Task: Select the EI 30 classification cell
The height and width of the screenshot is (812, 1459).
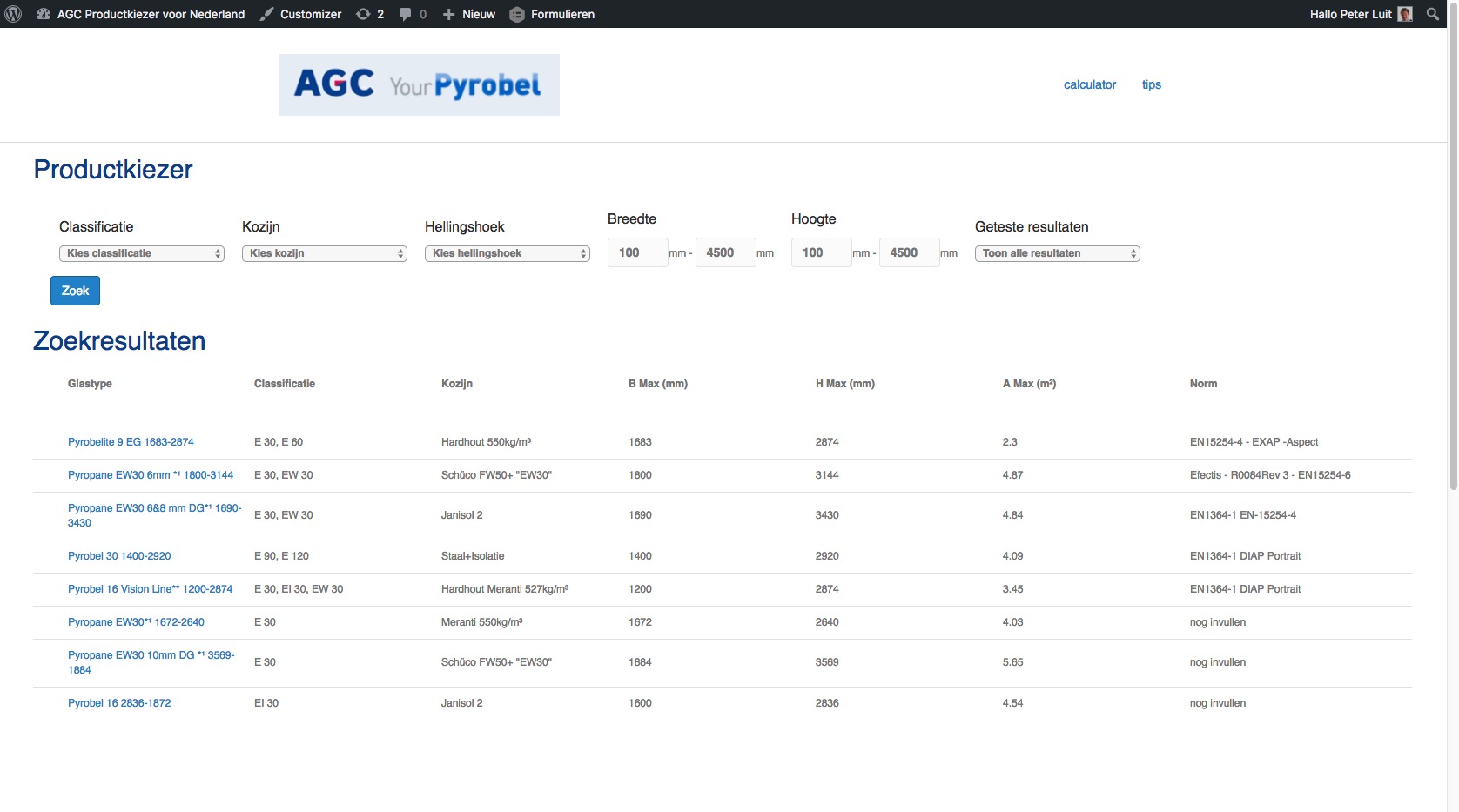Action: pos(266,703)
